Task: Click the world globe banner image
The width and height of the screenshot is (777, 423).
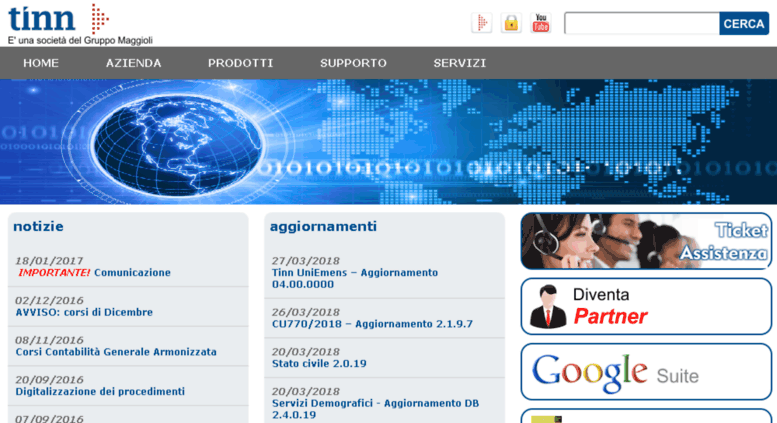Action: (388, 142)
